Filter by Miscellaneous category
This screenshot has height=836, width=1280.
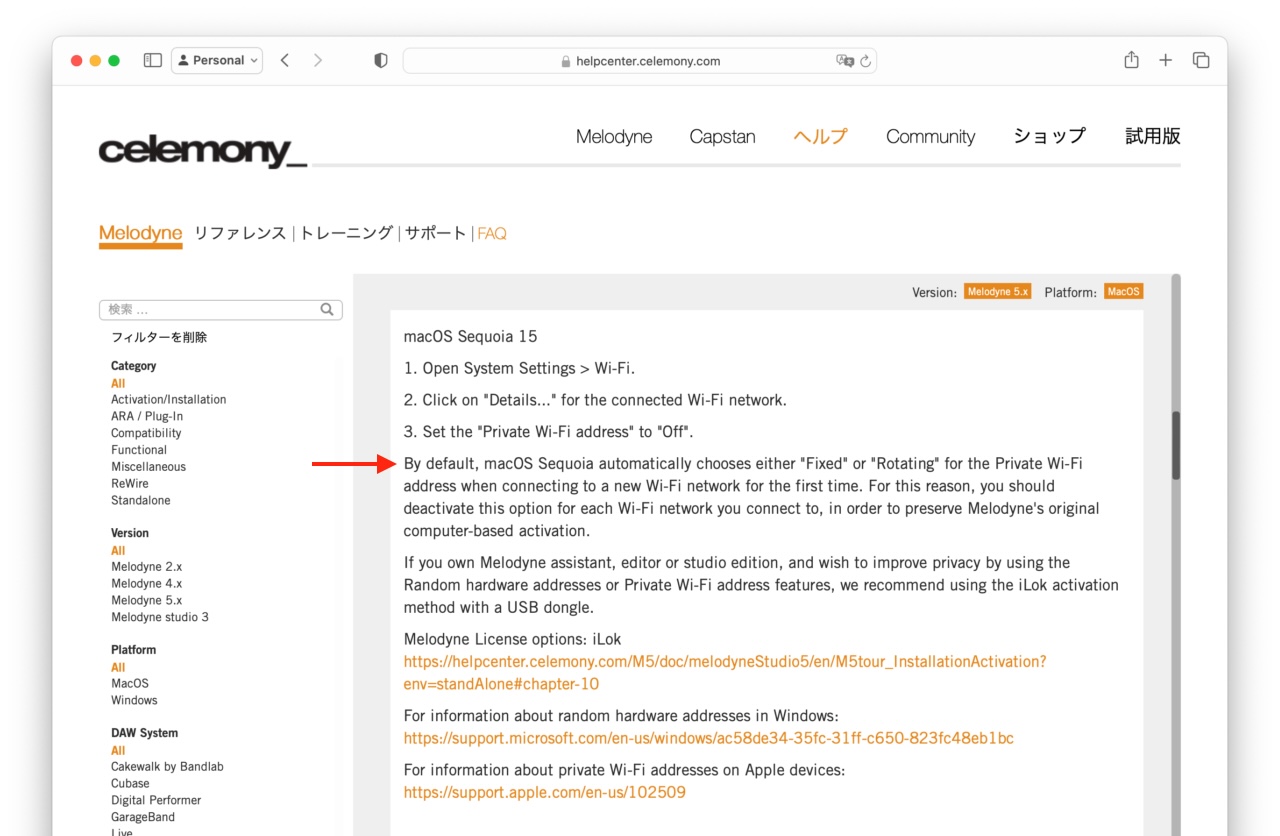point(148,467)
